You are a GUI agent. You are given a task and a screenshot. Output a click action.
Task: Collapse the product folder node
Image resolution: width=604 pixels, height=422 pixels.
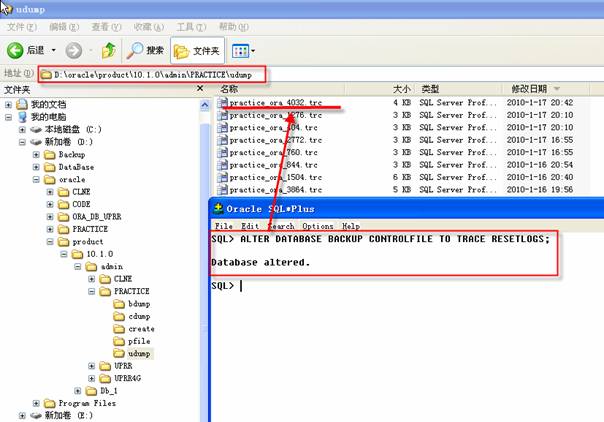tap(50, 242)
